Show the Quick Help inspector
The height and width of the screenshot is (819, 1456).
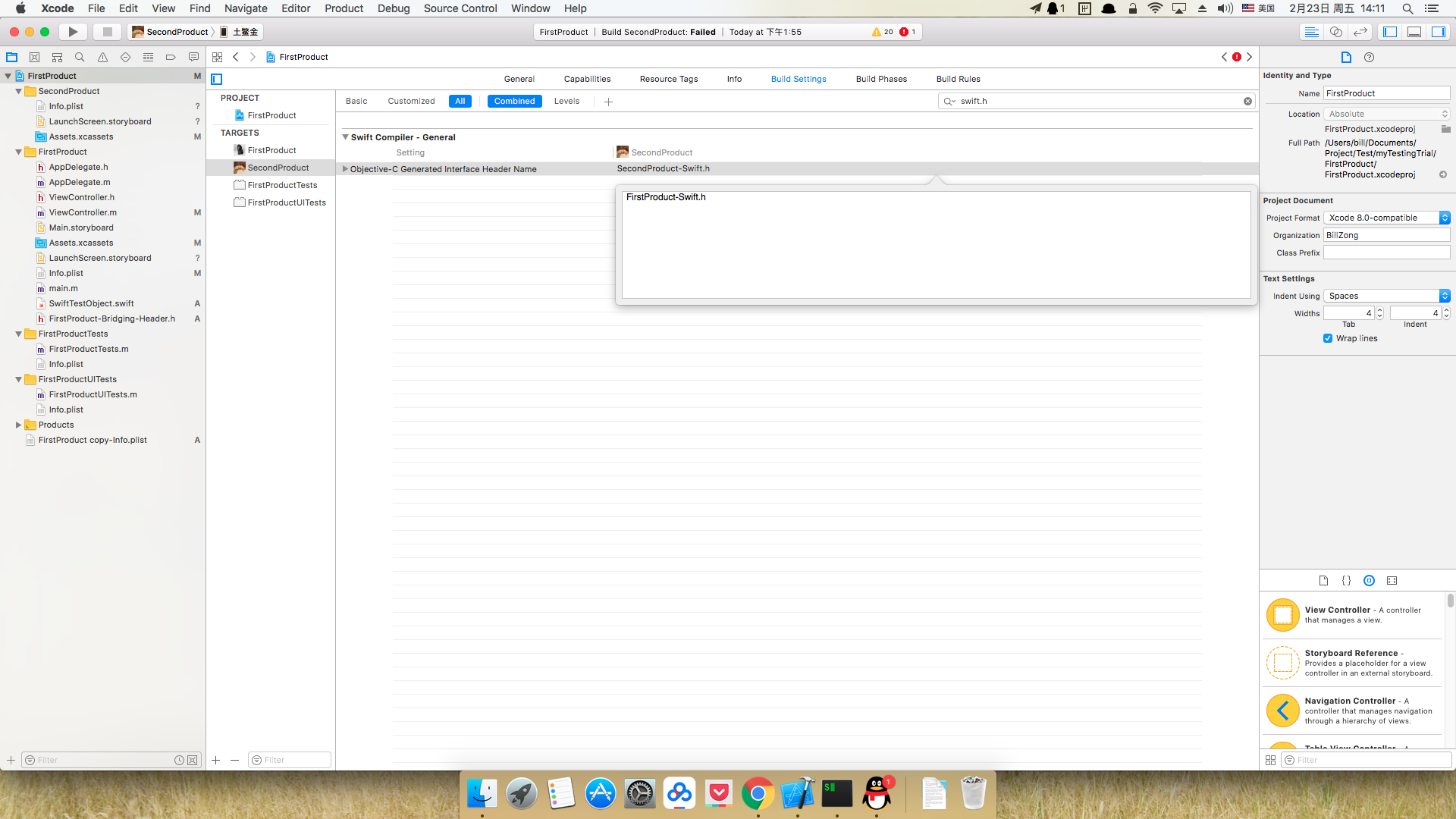(1369, 57)
